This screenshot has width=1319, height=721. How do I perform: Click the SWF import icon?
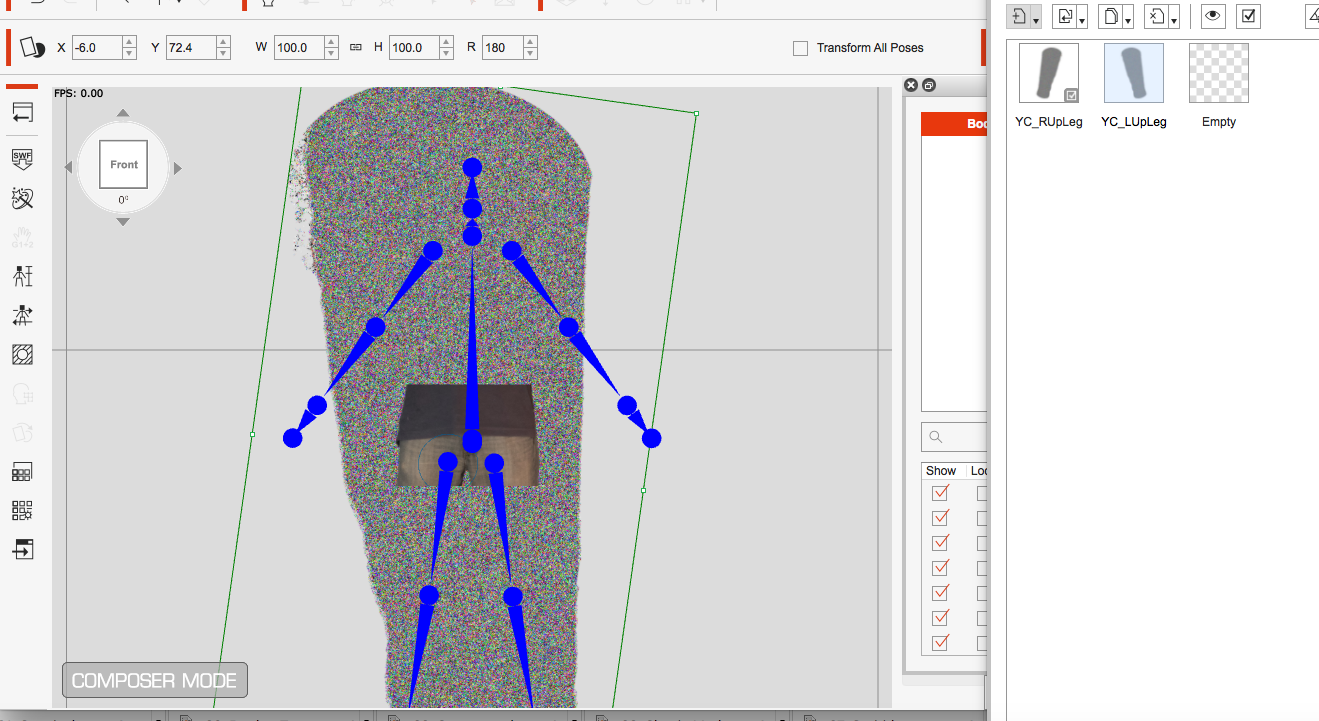tap(22, 158)
